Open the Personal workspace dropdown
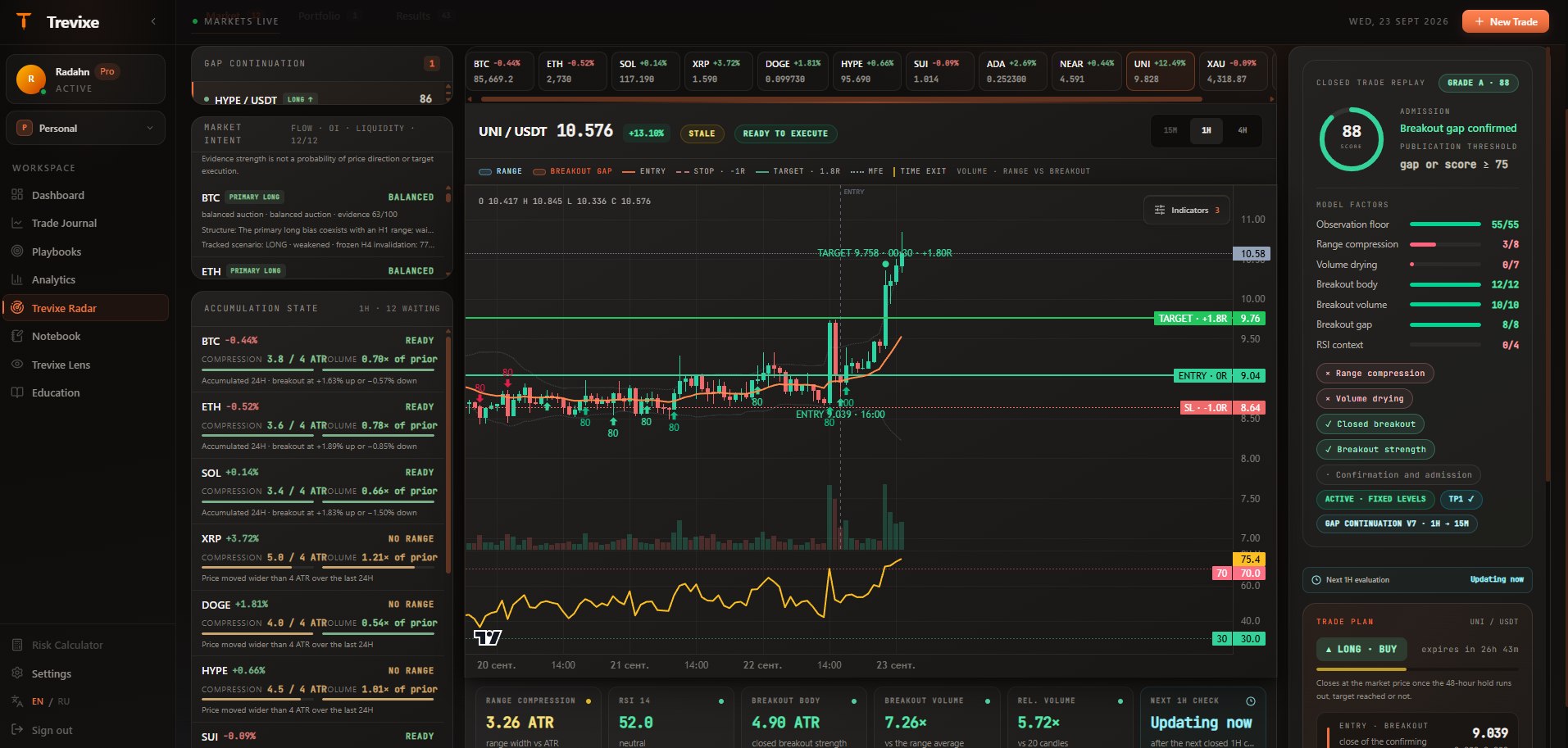Viewport: 1568px width, 748px height. (x=86, y=128)
